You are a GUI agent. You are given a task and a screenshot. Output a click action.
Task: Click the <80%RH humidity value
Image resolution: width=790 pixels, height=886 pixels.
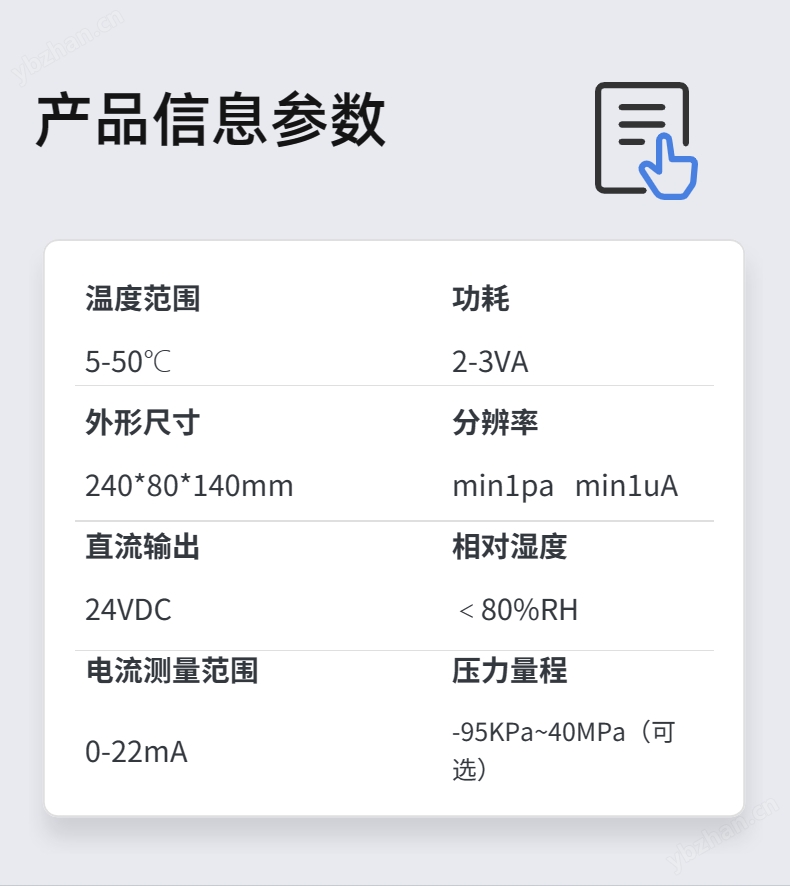518,610
